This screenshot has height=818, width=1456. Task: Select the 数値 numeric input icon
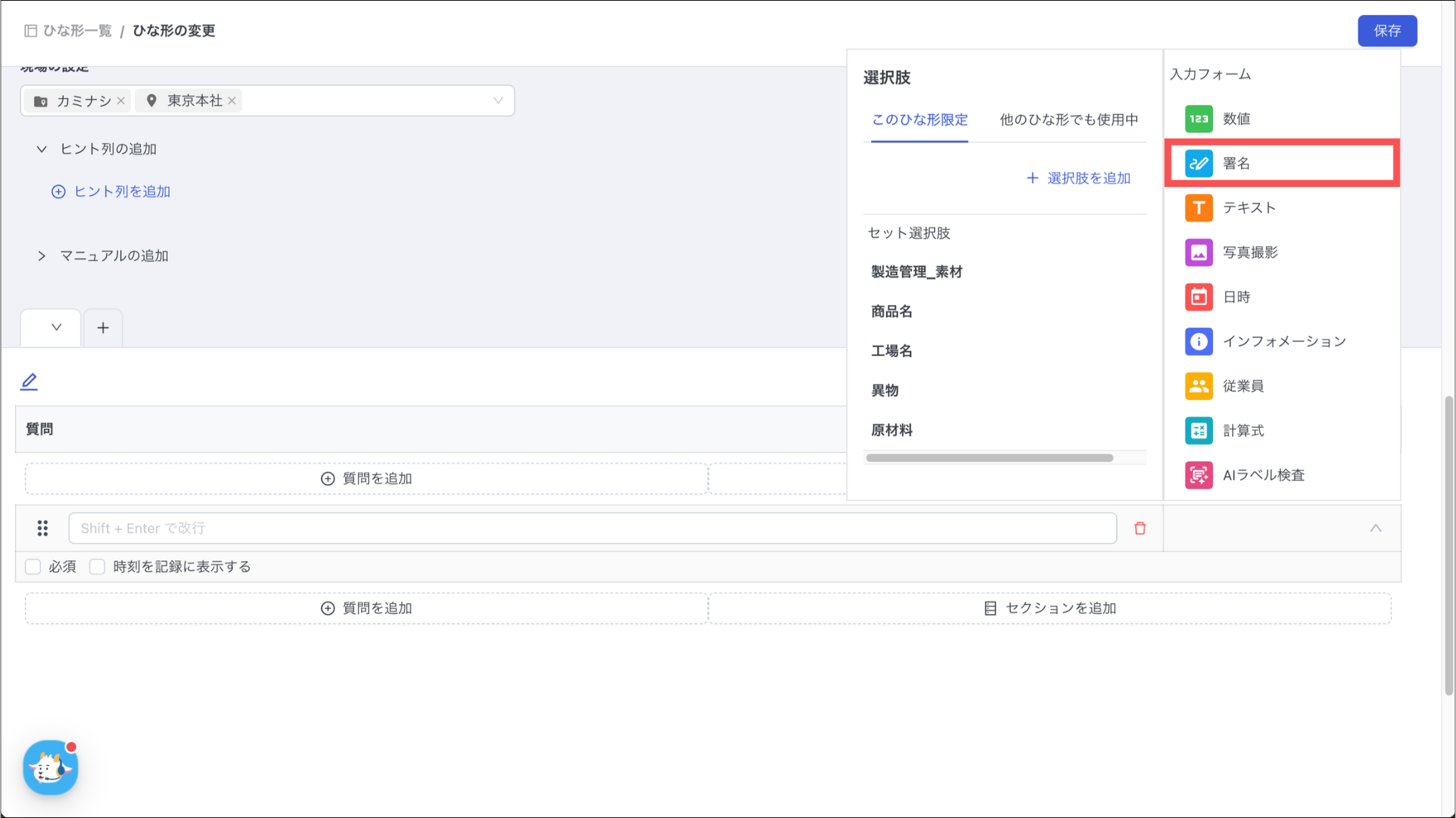1199,119
